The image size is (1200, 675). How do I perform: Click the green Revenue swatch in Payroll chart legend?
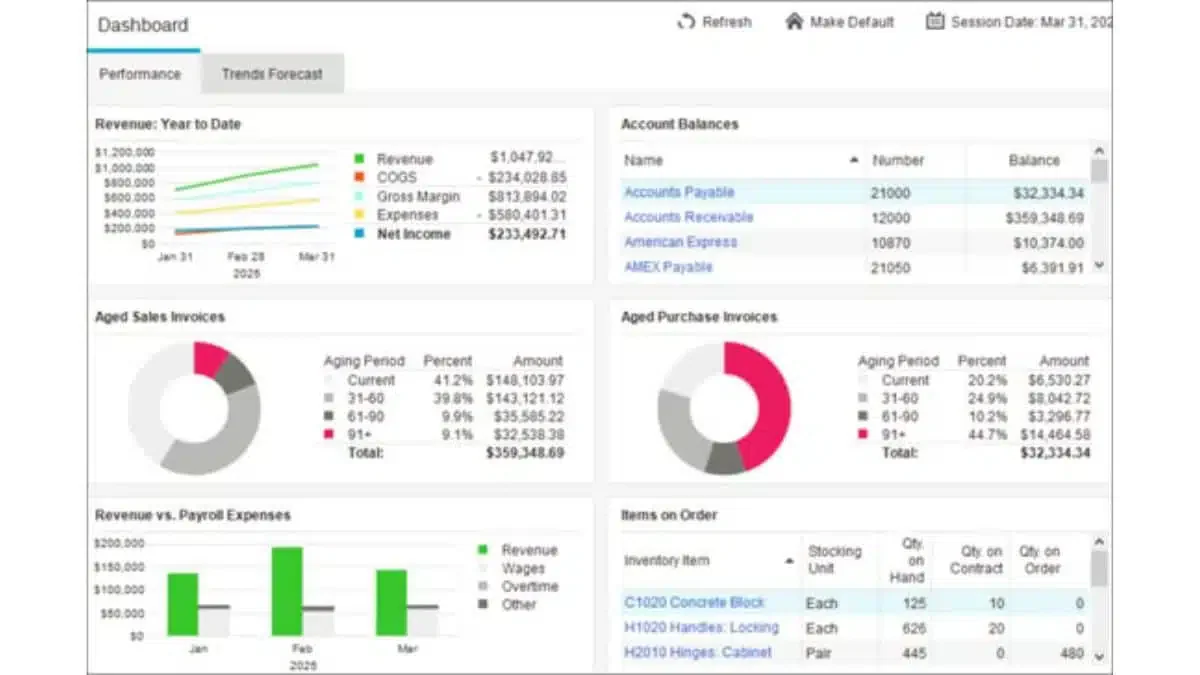click(x=483, y=550)
